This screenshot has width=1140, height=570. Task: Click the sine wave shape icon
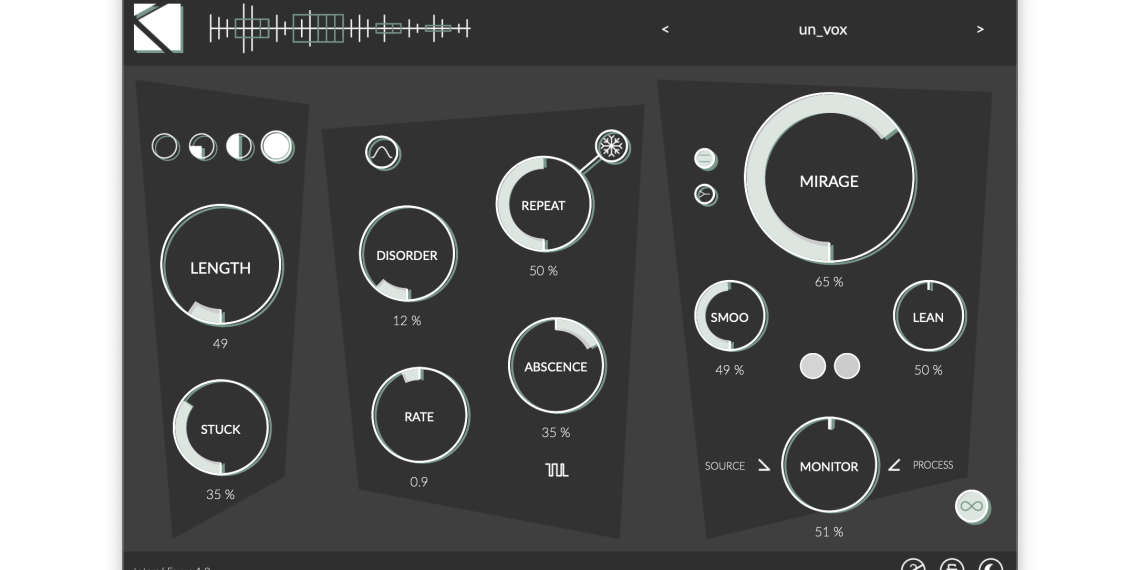coord(382,153)
